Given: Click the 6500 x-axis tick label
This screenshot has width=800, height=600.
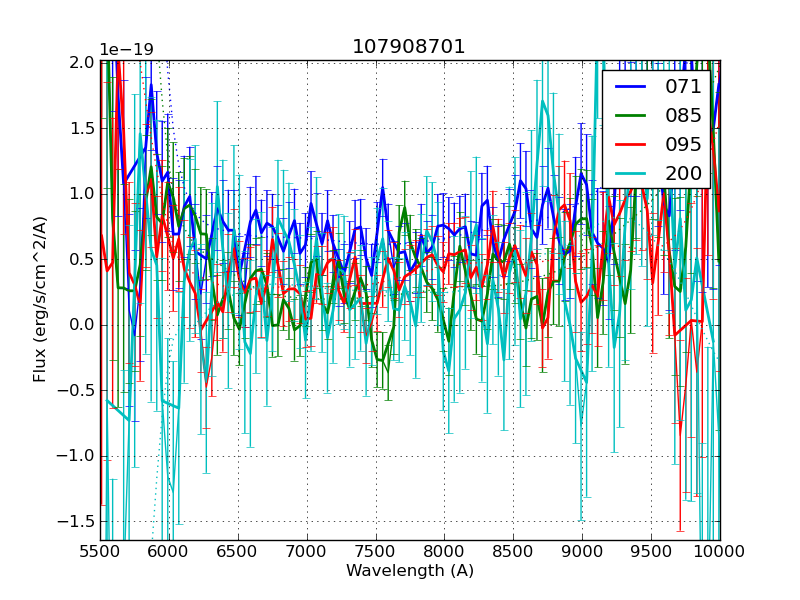Looking at the screenshot, I should [x=237, y=552].
